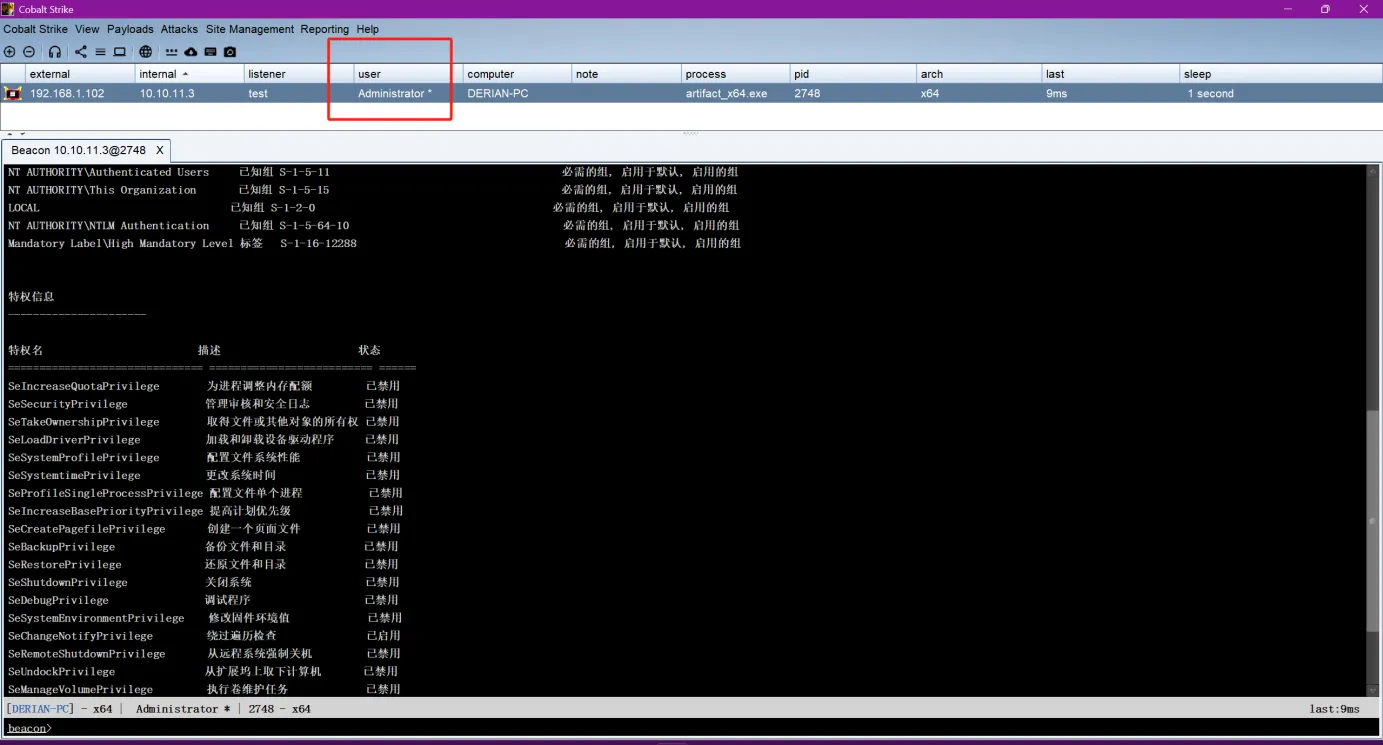The height and width of the screenshot is (745, 1383).
Task: Click SeIncreaseQuotaPrivilege line in console
Action: click(x=203, y=386)
